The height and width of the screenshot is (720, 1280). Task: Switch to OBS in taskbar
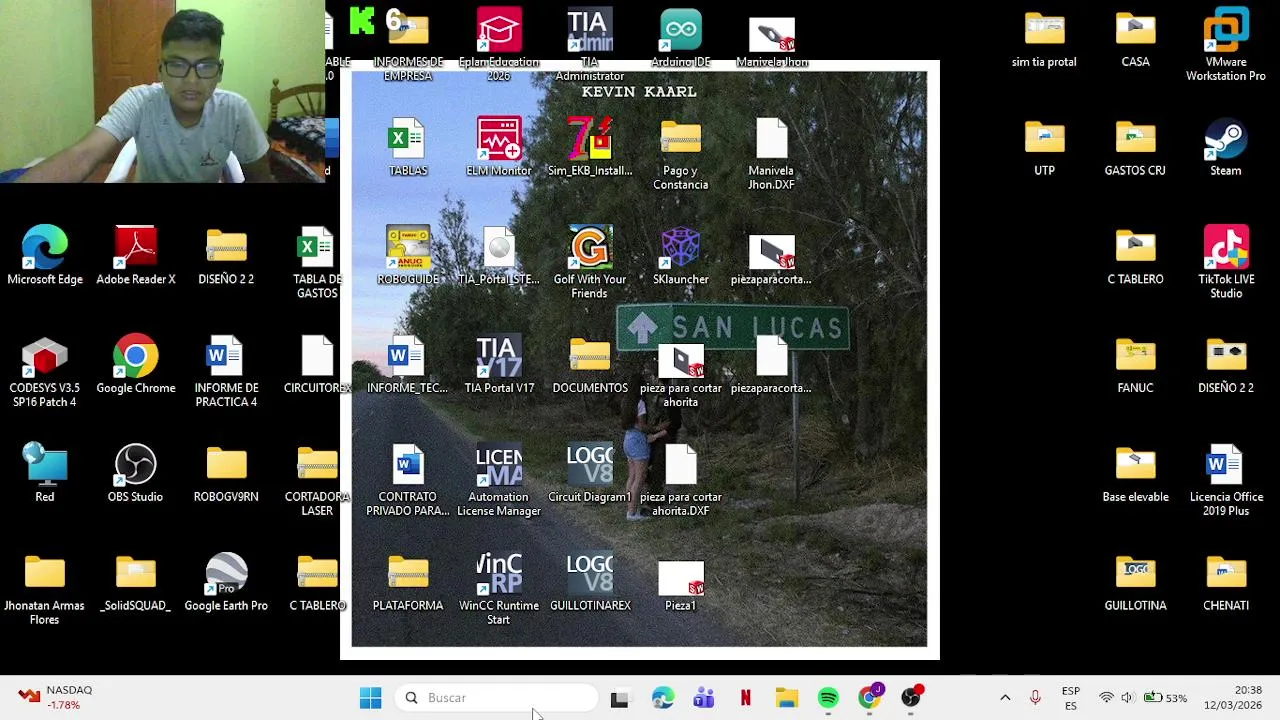point(911,698)
